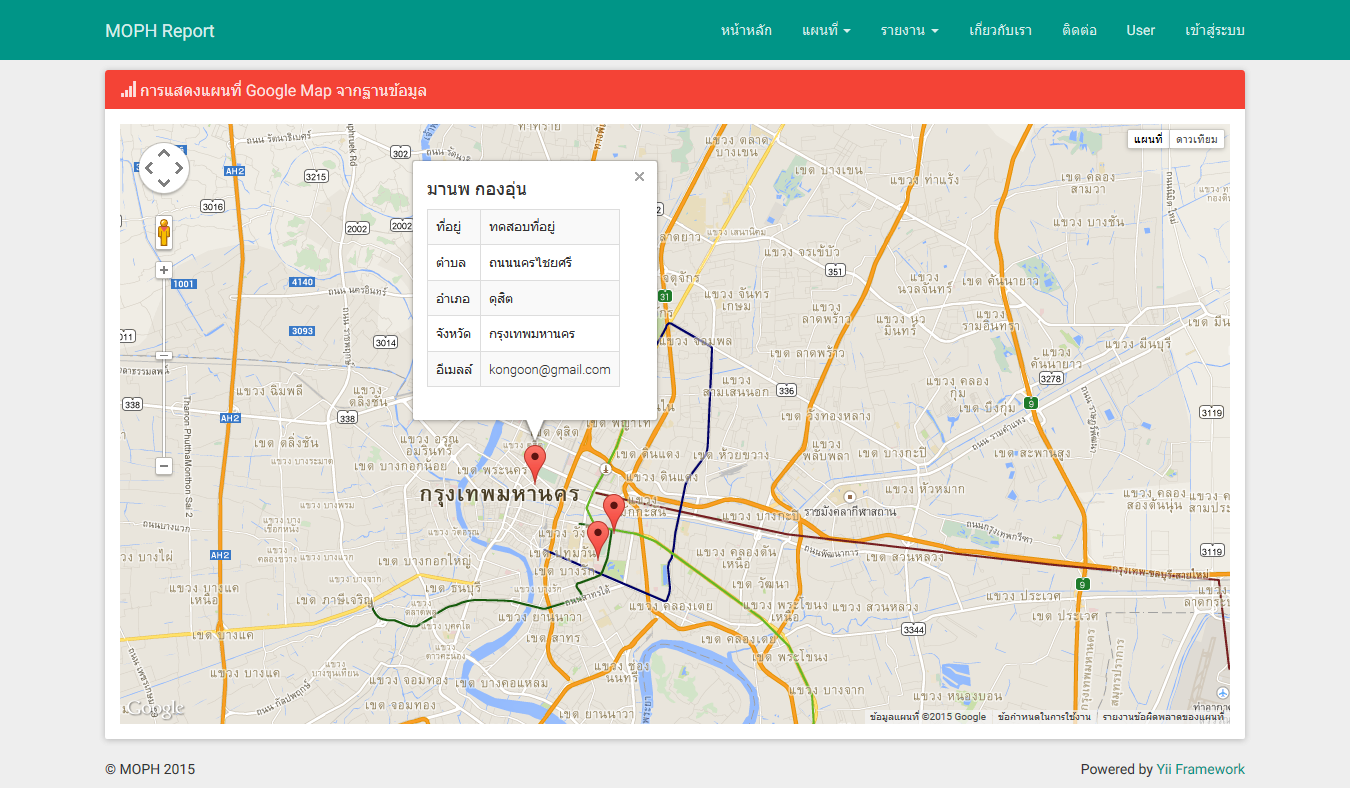Open the ติดต่อ contact page
Viewport: 1350px width, 788px height.
tap(1079, 30)
